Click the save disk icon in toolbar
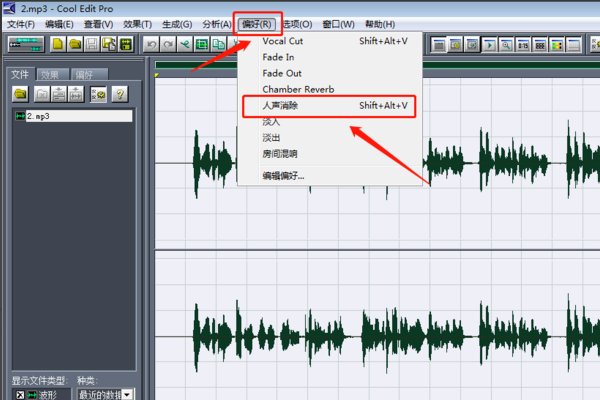The image size is (600, 400). pos(92,44)
